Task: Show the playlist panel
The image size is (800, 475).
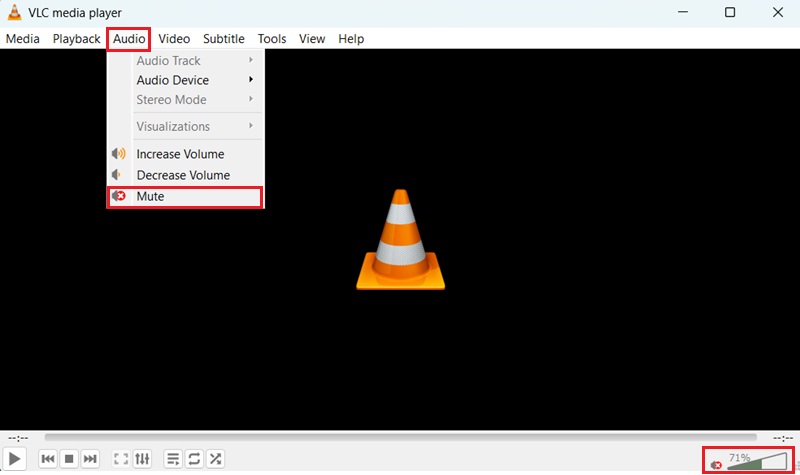Action: coord(173,459)
